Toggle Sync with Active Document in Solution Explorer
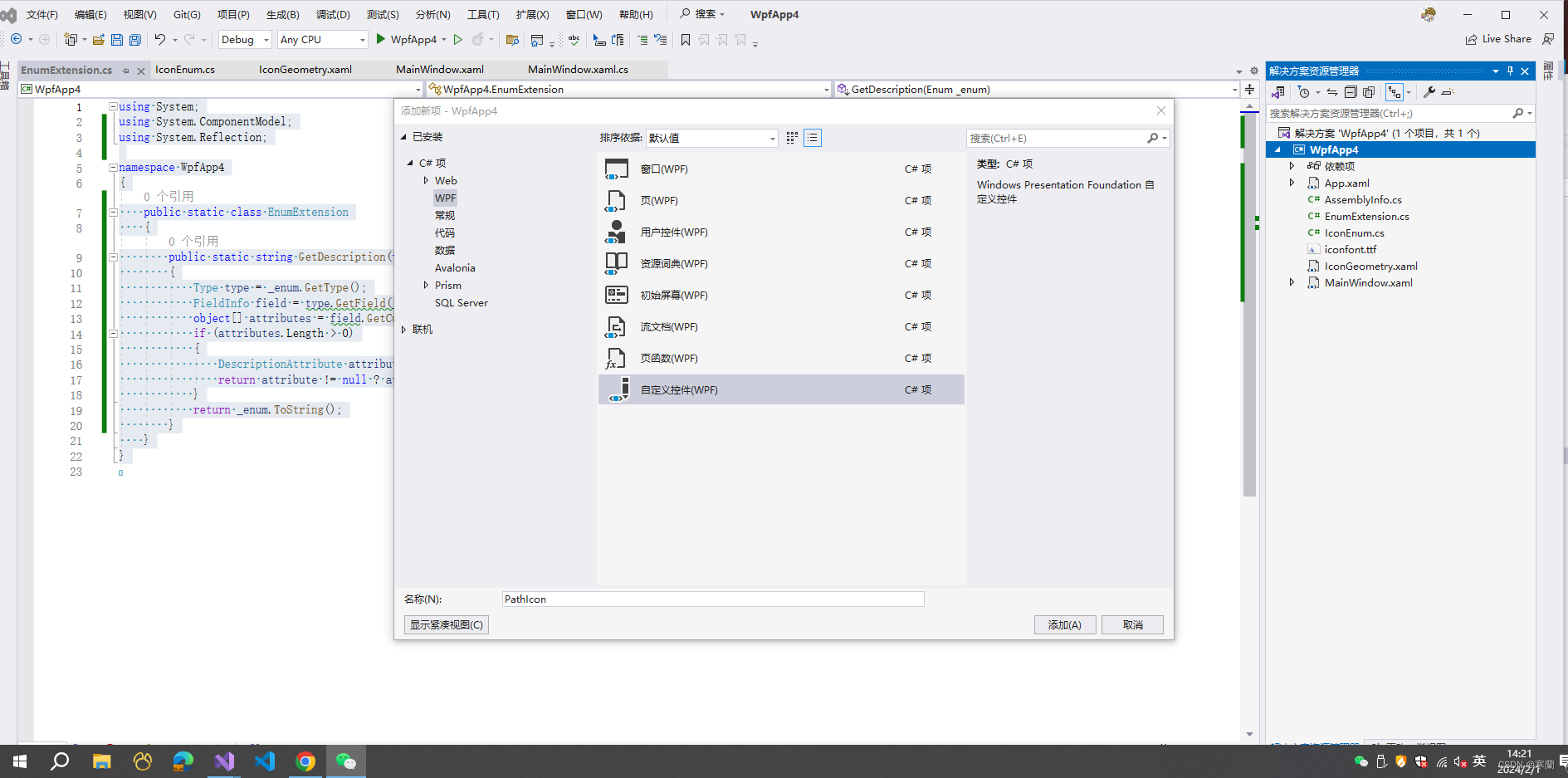 [1332, 92]
